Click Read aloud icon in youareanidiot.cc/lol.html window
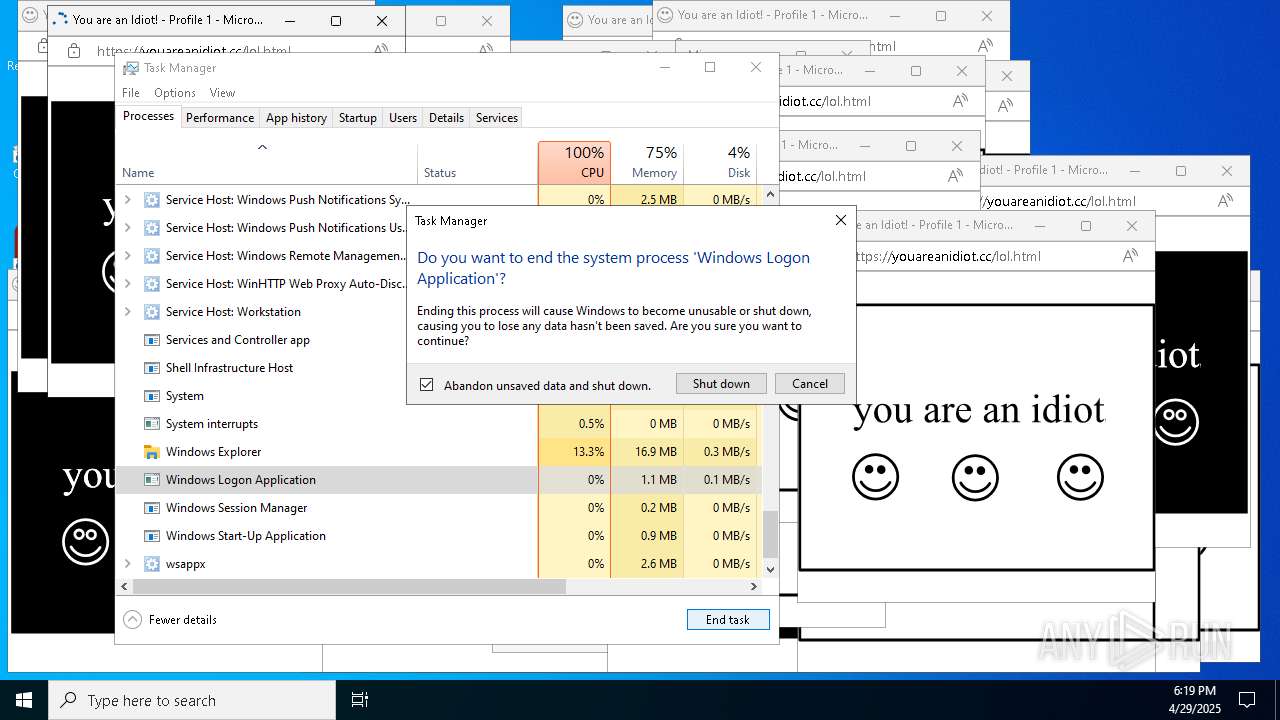 point(1130,256)
